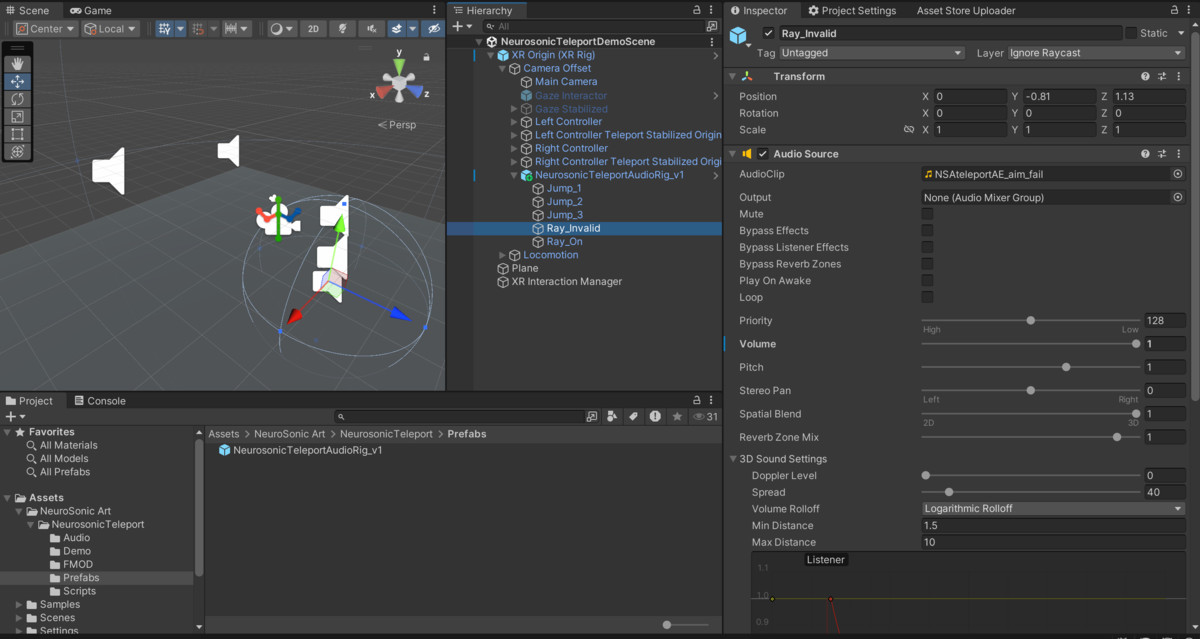Screen dimensions: 1200x639
Task: Open the AudioClip object picker circle icon
Action: (x=1178, y=173)
